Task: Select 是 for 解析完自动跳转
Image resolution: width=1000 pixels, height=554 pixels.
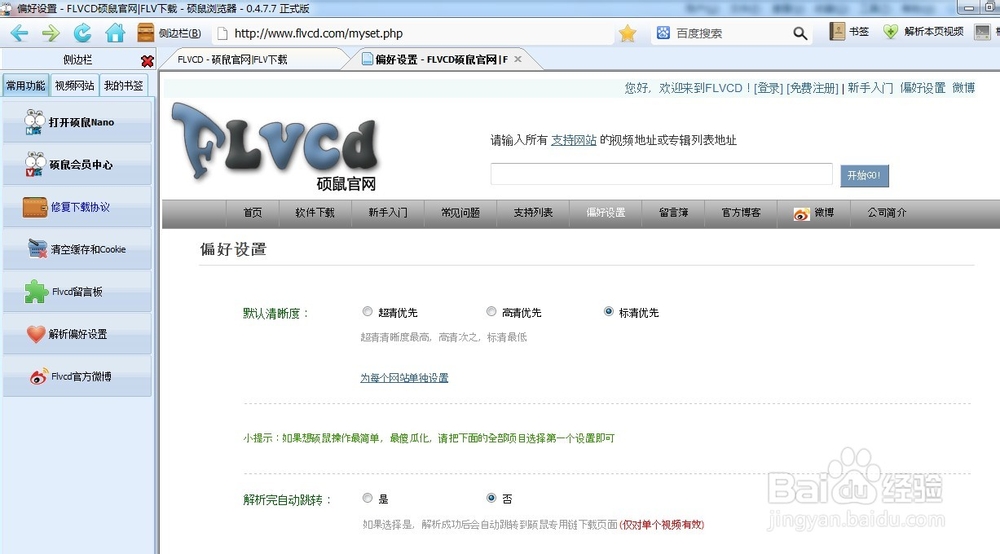Action: 367,498
